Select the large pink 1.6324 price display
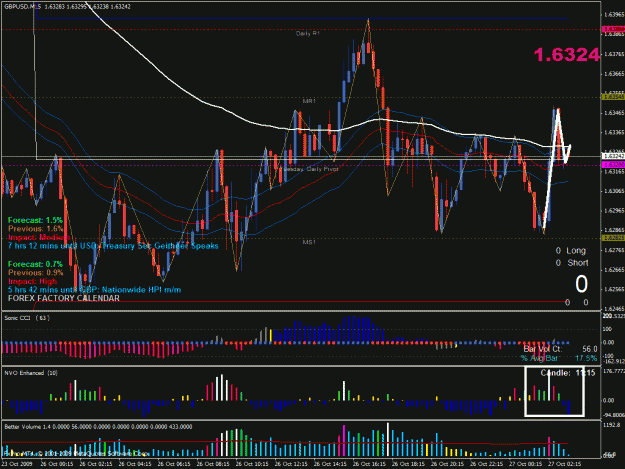 click(x=566, y=55)
